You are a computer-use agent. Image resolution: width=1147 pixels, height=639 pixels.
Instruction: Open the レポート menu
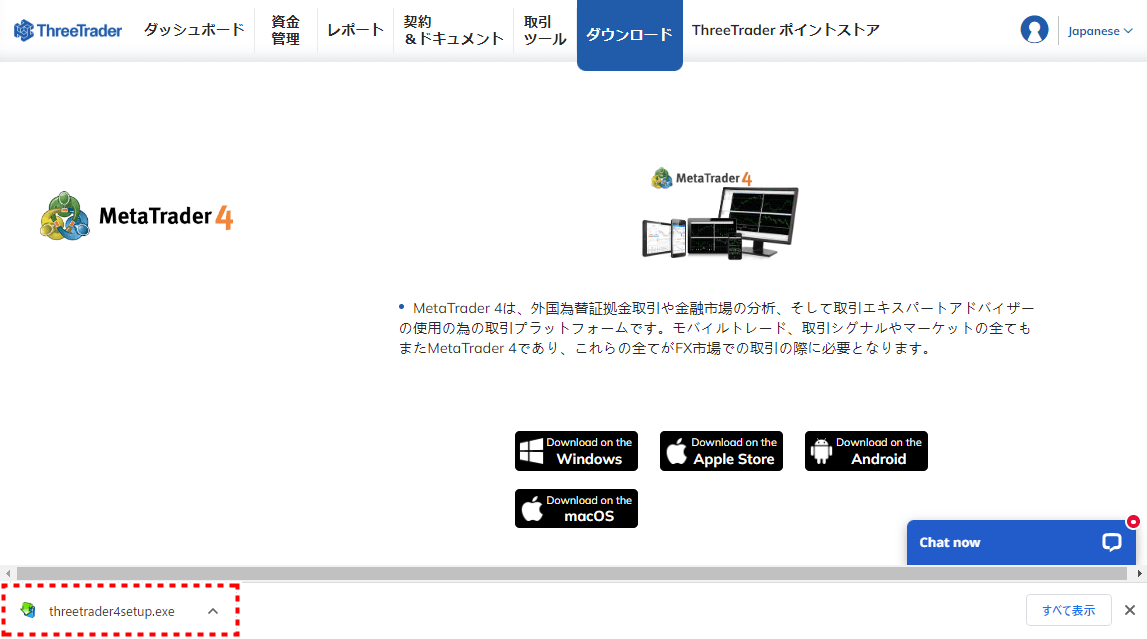[x=356, y=30]
